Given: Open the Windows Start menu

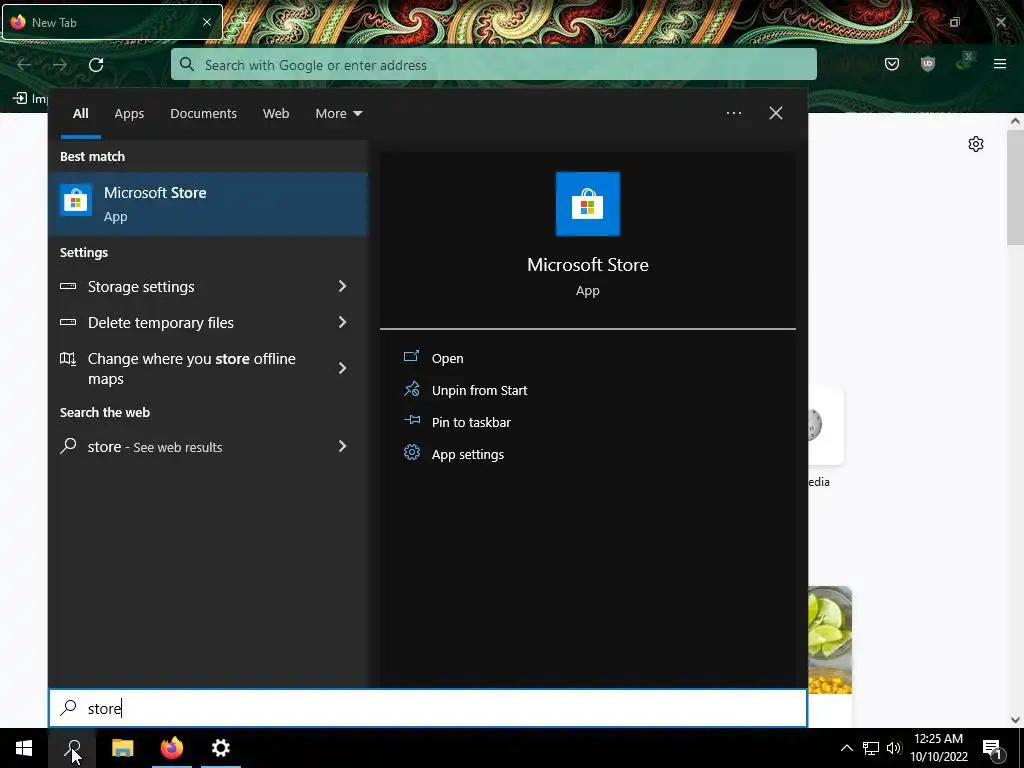Looking at the screenshot, I should [24, 748].
